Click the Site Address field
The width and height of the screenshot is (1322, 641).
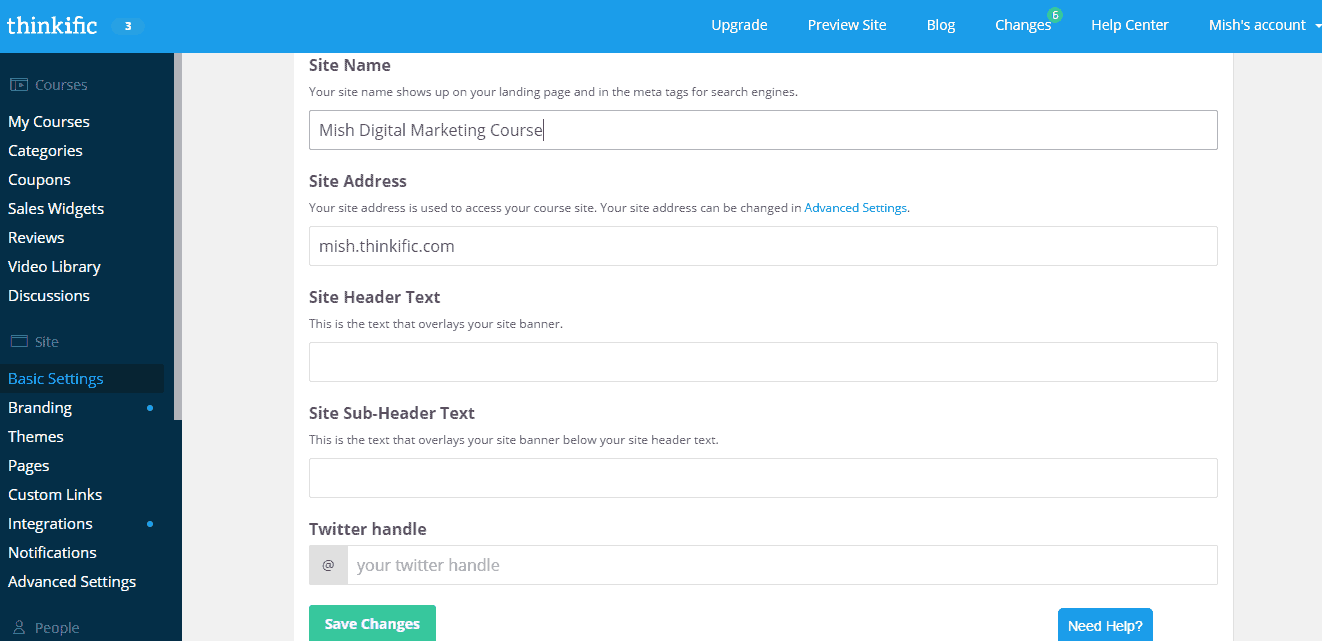763,246
